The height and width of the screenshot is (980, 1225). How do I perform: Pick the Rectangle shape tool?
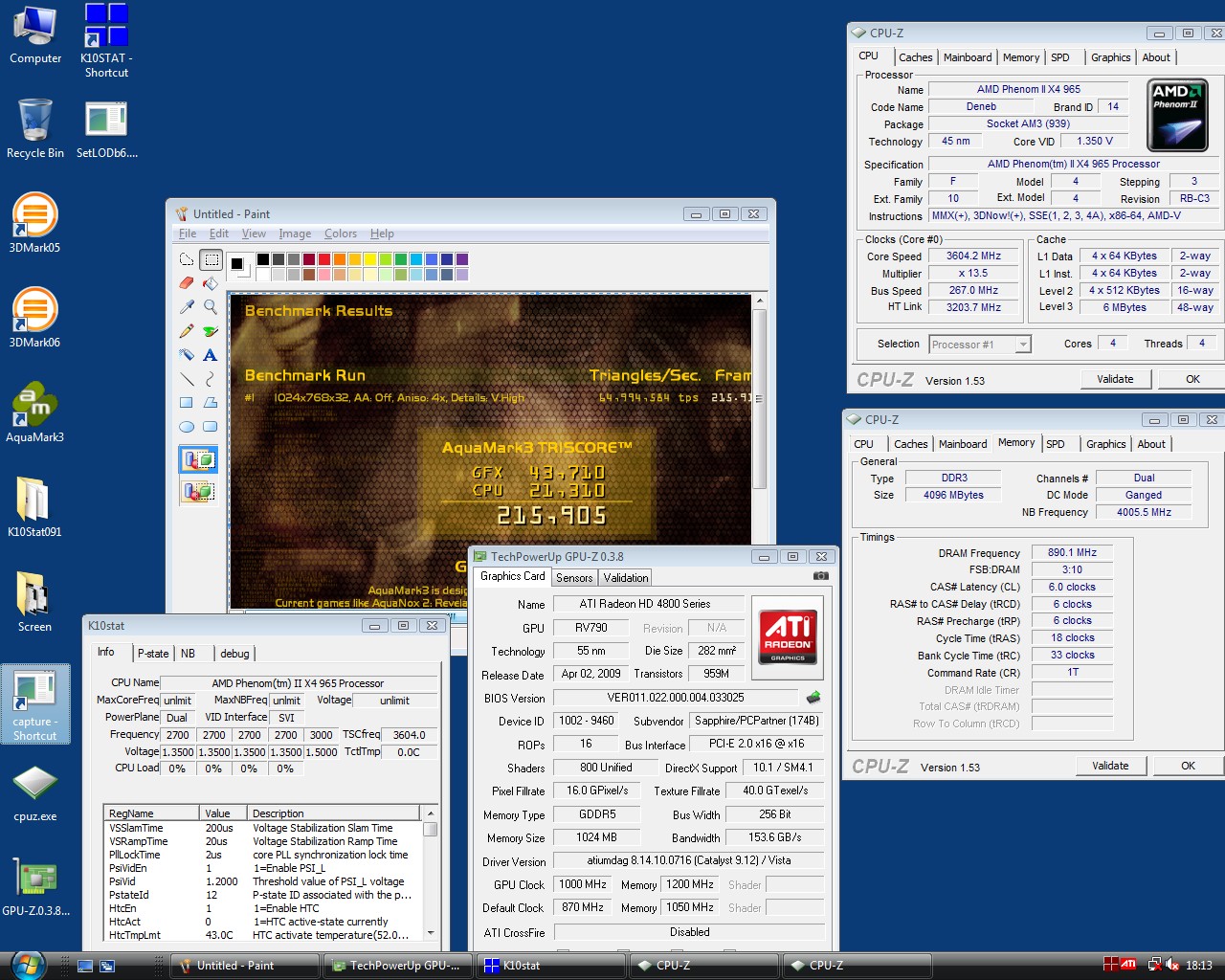187,403
